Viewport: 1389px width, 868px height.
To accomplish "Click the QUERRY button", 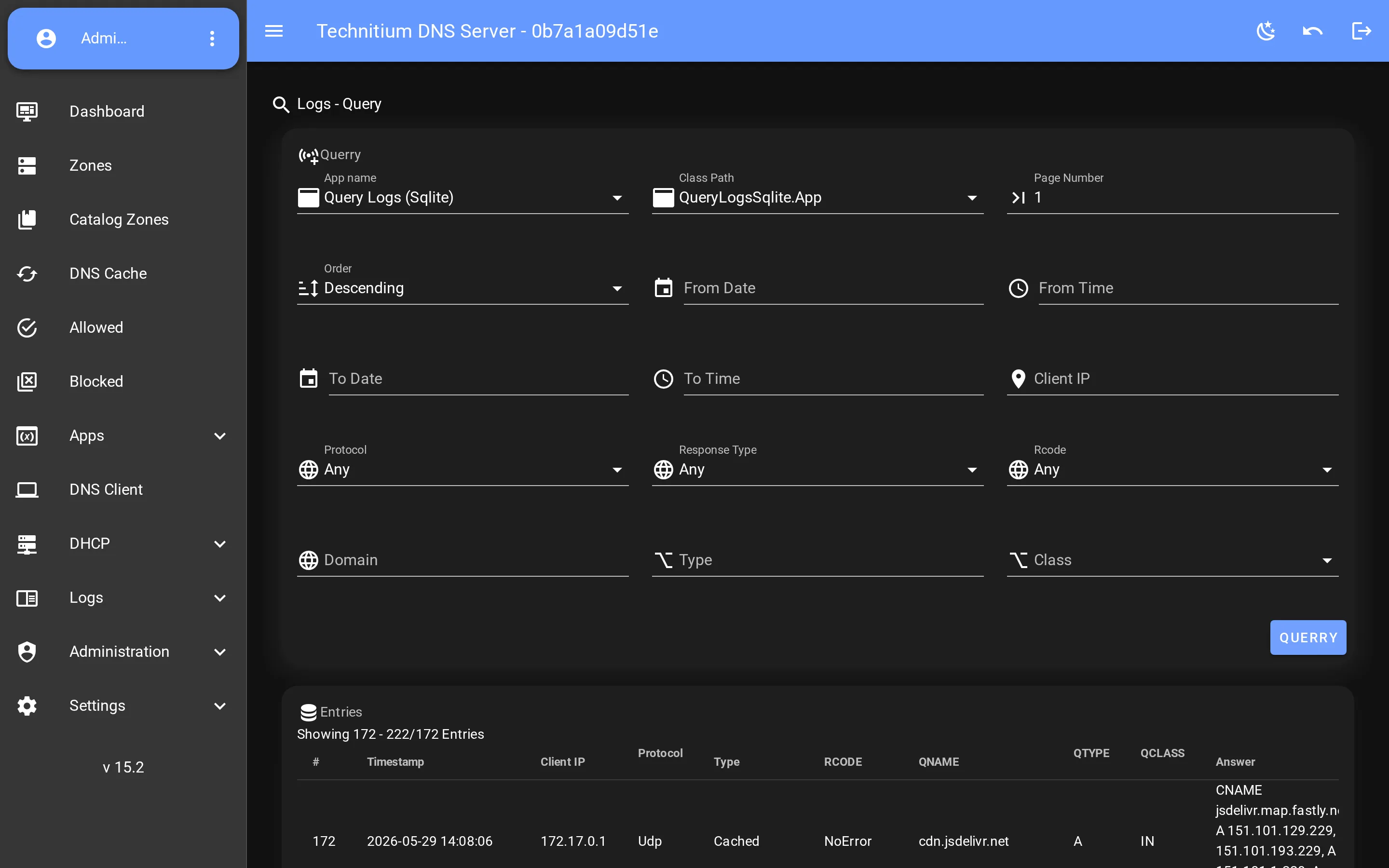I will [x=1308, y=637].
